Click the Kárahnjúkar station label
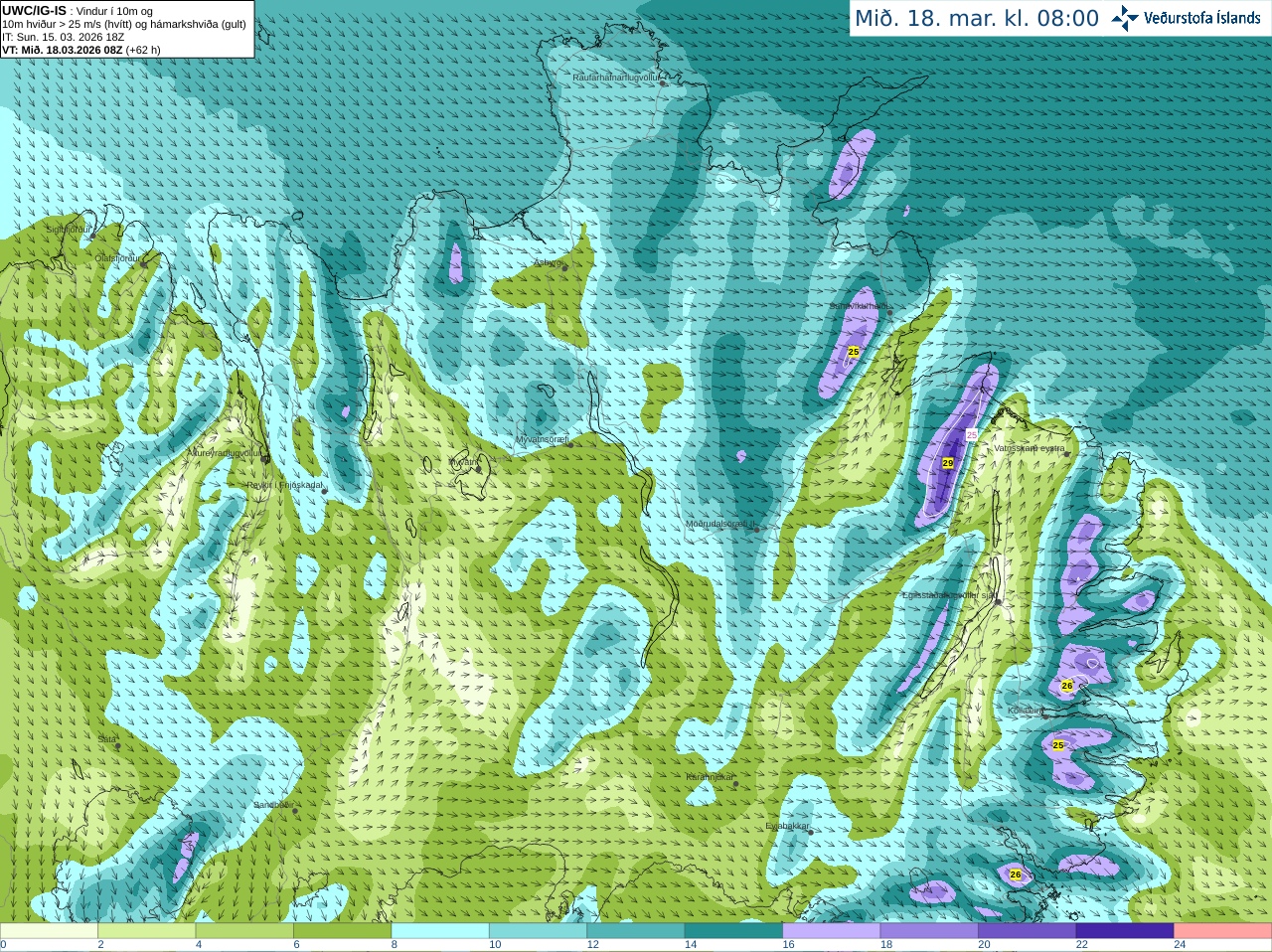Image resolution: width=1272 pixels, height=952 pixels. [x=711, y=777]
